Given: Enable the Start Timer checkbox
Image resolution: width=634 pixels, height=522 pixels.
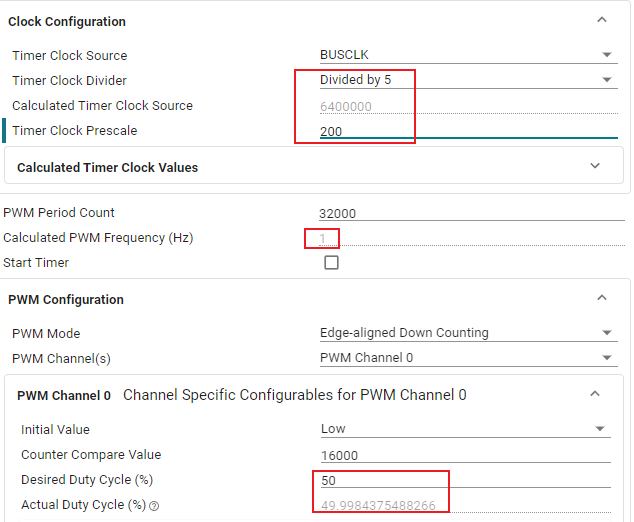Looking at the screenshot, I should click(331, 263).
